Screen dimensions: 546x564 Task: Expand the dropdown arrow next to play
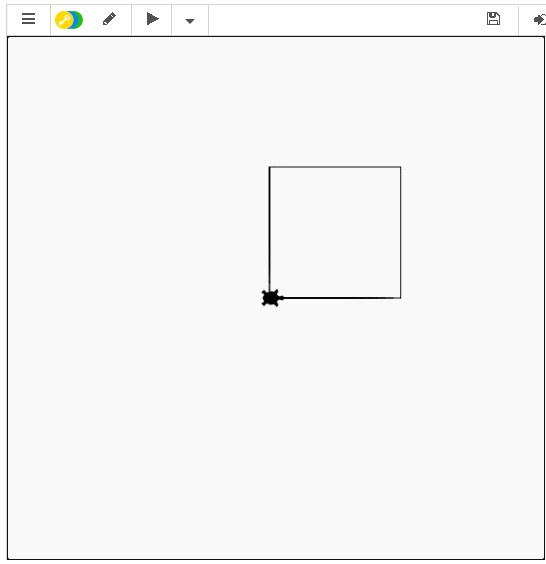coord(190,21)
